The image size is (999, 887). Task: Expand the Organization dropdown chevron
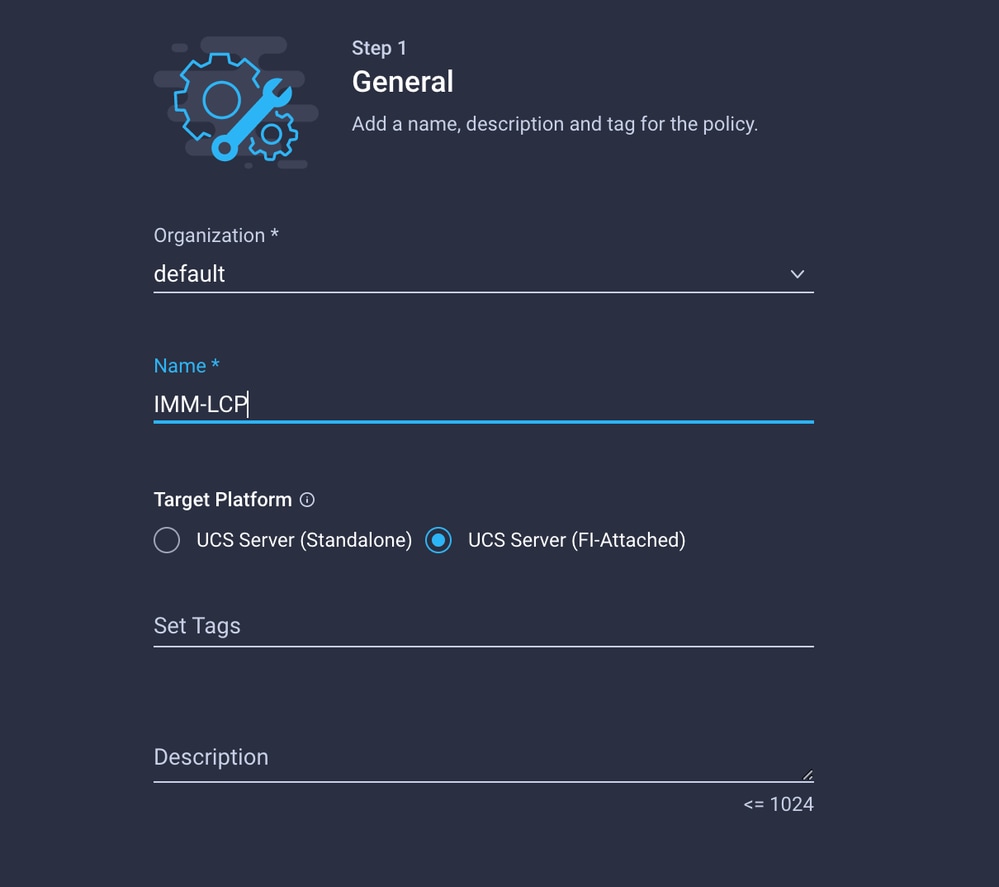[x=797, y=274]
